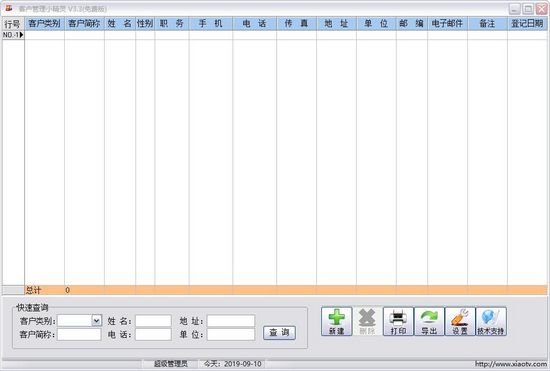
Task: Focus the 客户简称 query input field
Action: pyautogui.click(x=79, y=334)
